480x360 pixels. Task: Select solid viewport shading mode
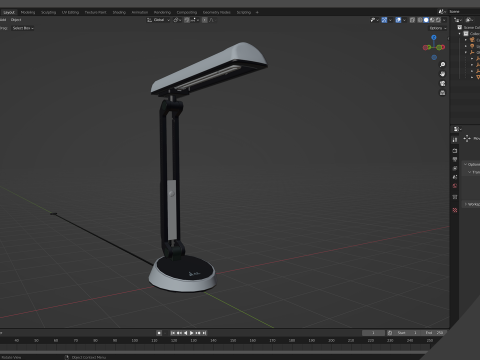(x=426, y=20)
